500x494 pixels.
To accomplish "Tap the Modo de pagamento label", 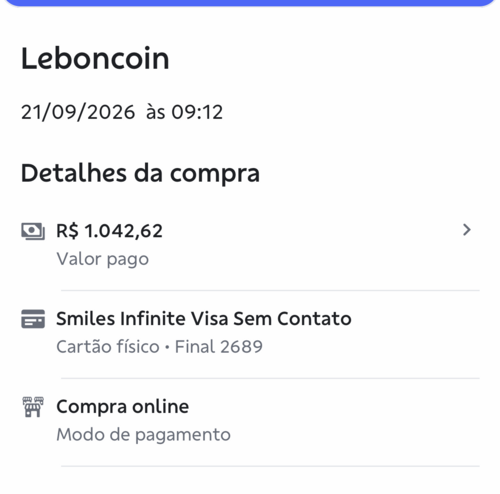I will [144, 435].
